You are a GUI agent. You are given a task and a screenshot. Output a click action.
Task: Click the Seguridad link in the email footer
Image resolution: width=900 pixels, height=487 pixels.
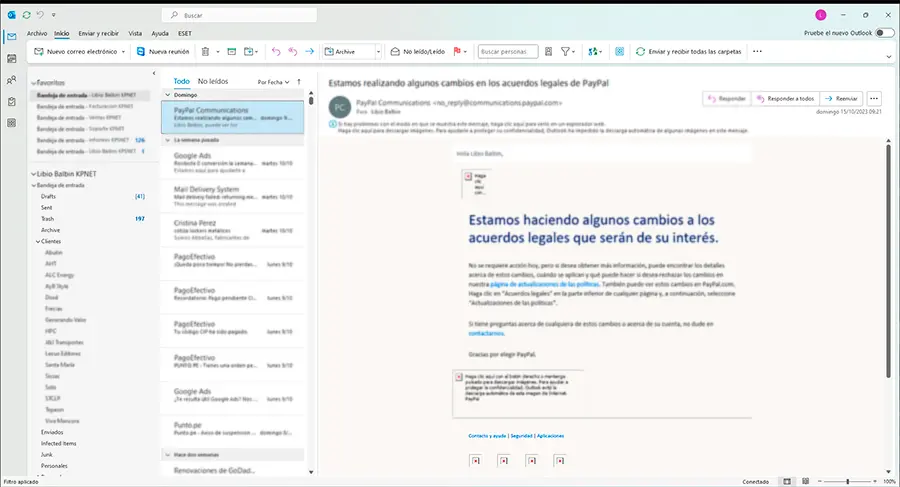tap(522, 436)
